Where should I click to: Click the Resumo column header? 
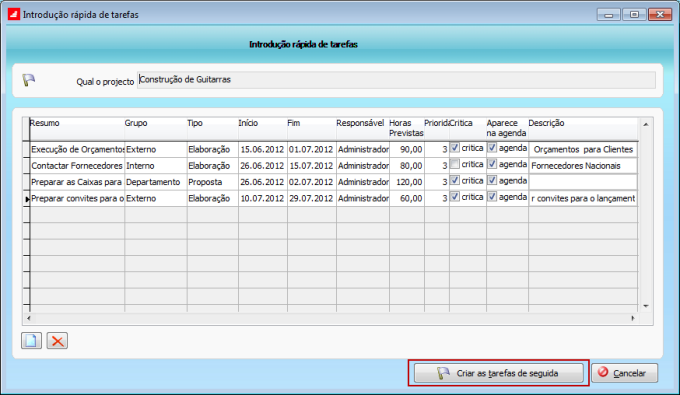click(77, 128)
